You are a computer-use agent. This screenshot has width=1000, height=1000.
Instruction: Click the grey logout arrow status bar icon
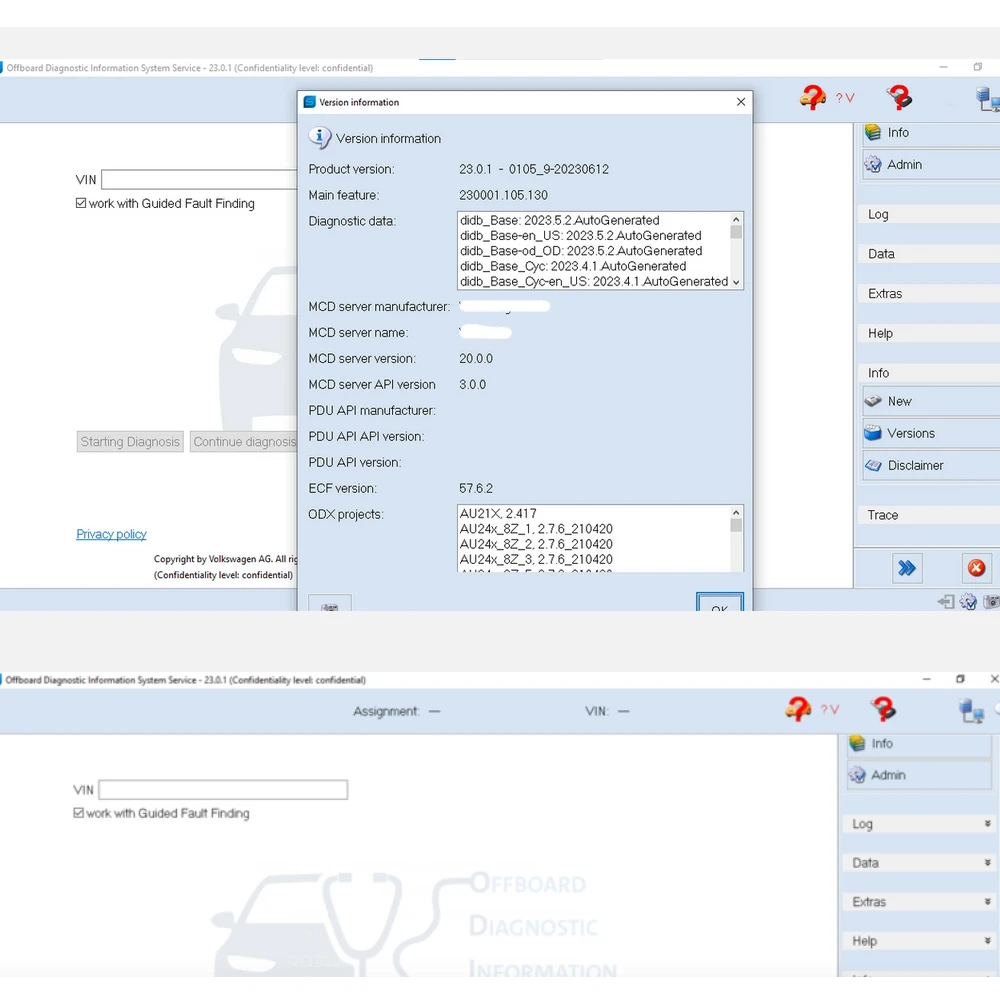click(946, 601)
